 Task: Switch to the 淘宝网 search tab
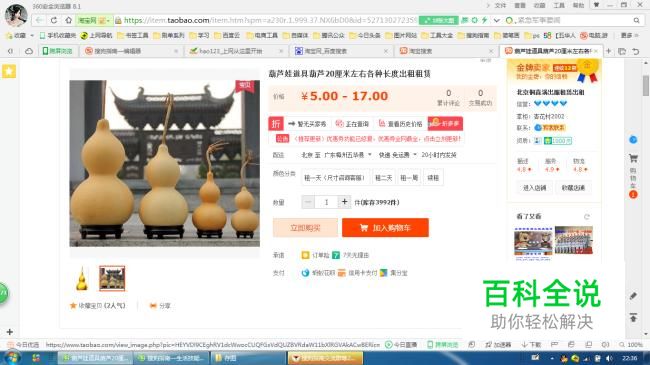[341, 51]
